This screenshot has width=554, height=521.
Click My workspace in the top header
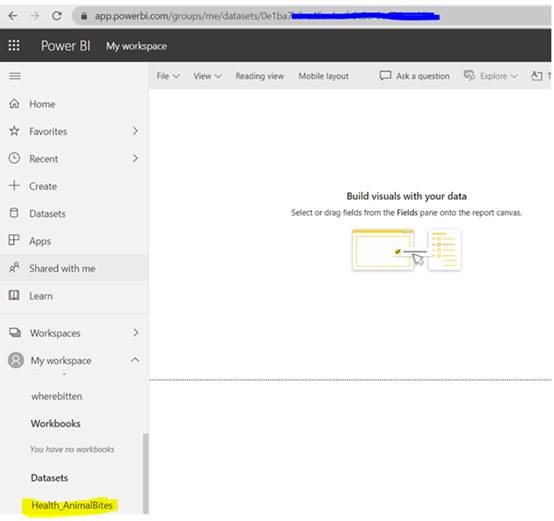tap(136, 46)
